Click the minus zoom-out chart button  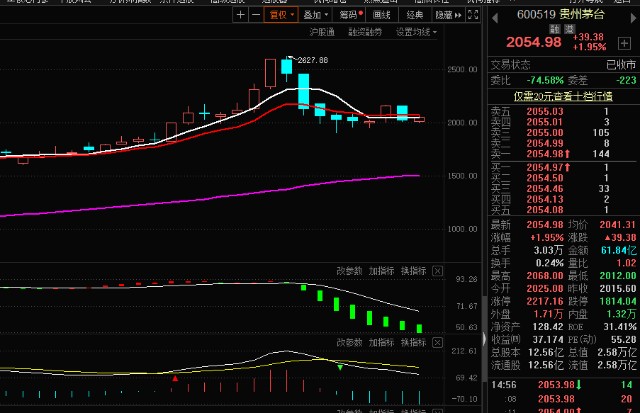coord(255,15)
